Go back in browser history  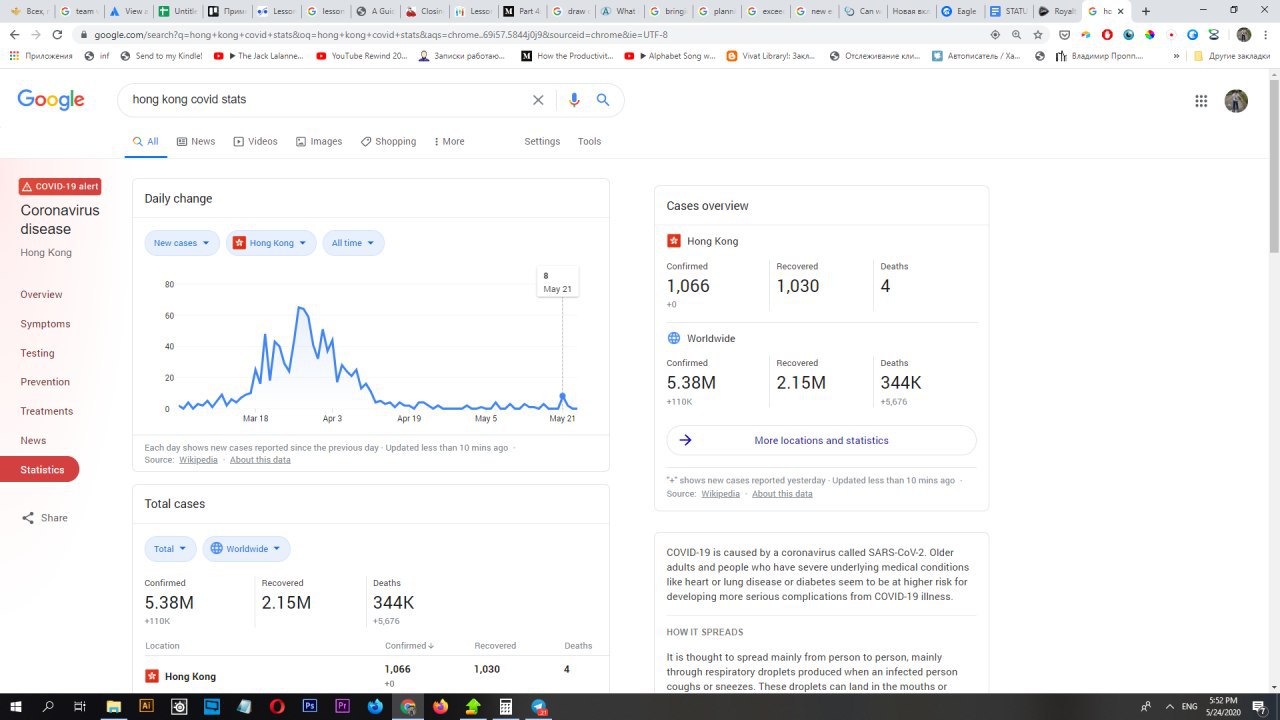tap(14, 34)
